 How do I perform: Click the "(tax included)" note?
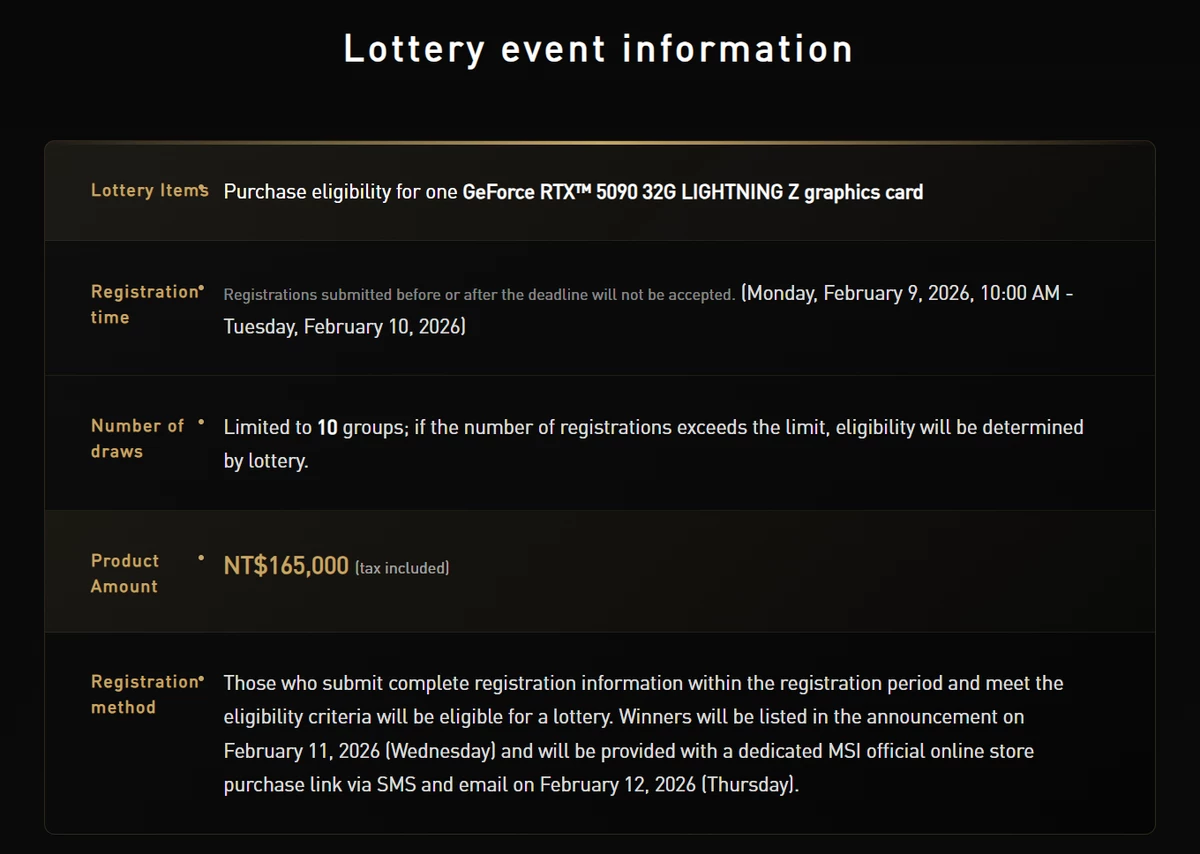402,568
